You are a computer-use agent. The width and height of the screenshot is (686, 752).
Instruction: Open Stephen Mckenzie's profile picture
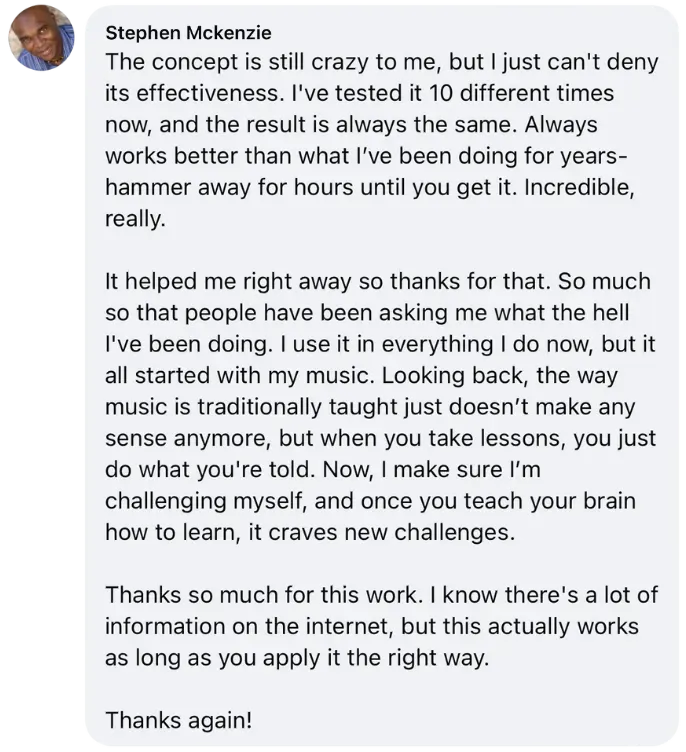42,38
